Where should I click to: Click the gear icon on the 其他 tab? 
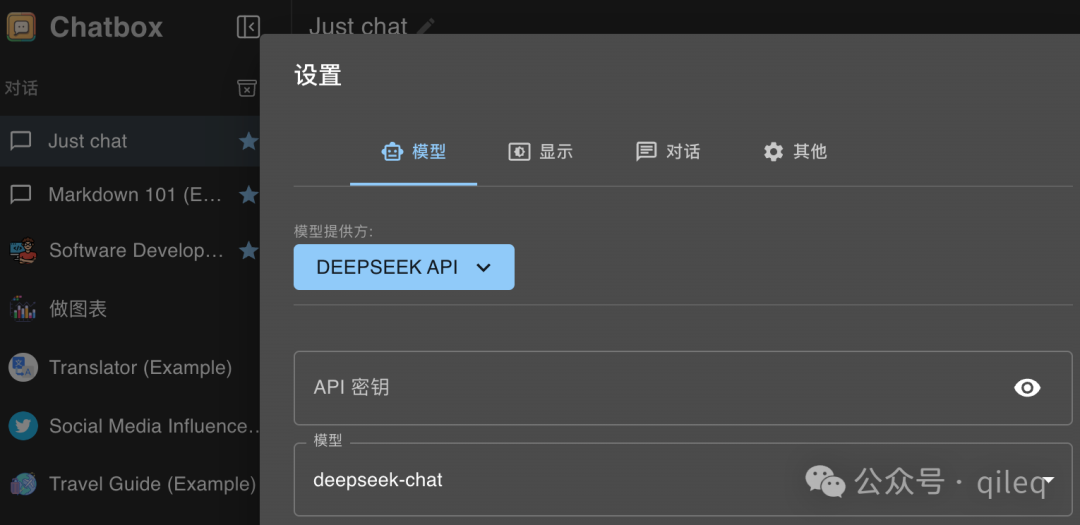773,152
